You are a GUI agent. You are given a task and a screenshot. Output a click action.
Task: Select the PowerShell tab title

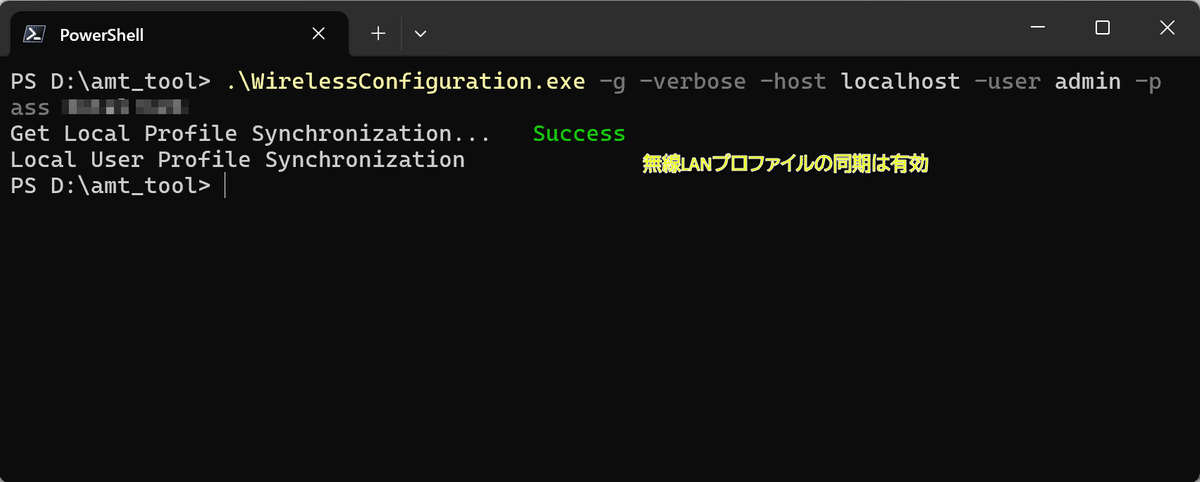pyautogui.click(x=102, y=34)
